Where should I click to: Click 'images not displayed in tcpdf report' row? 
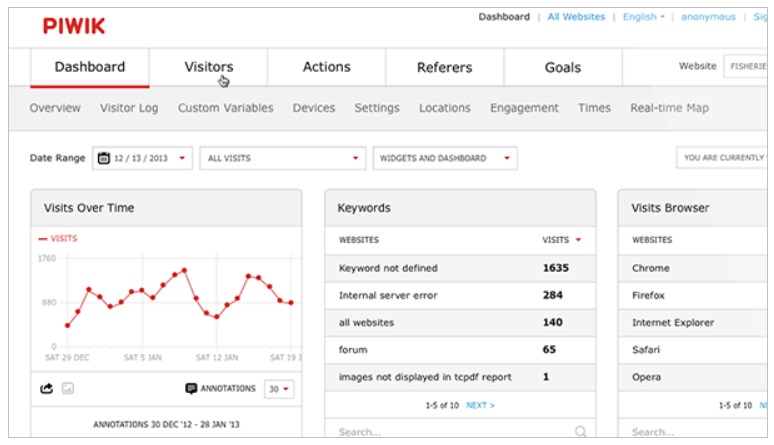[460, 377]
